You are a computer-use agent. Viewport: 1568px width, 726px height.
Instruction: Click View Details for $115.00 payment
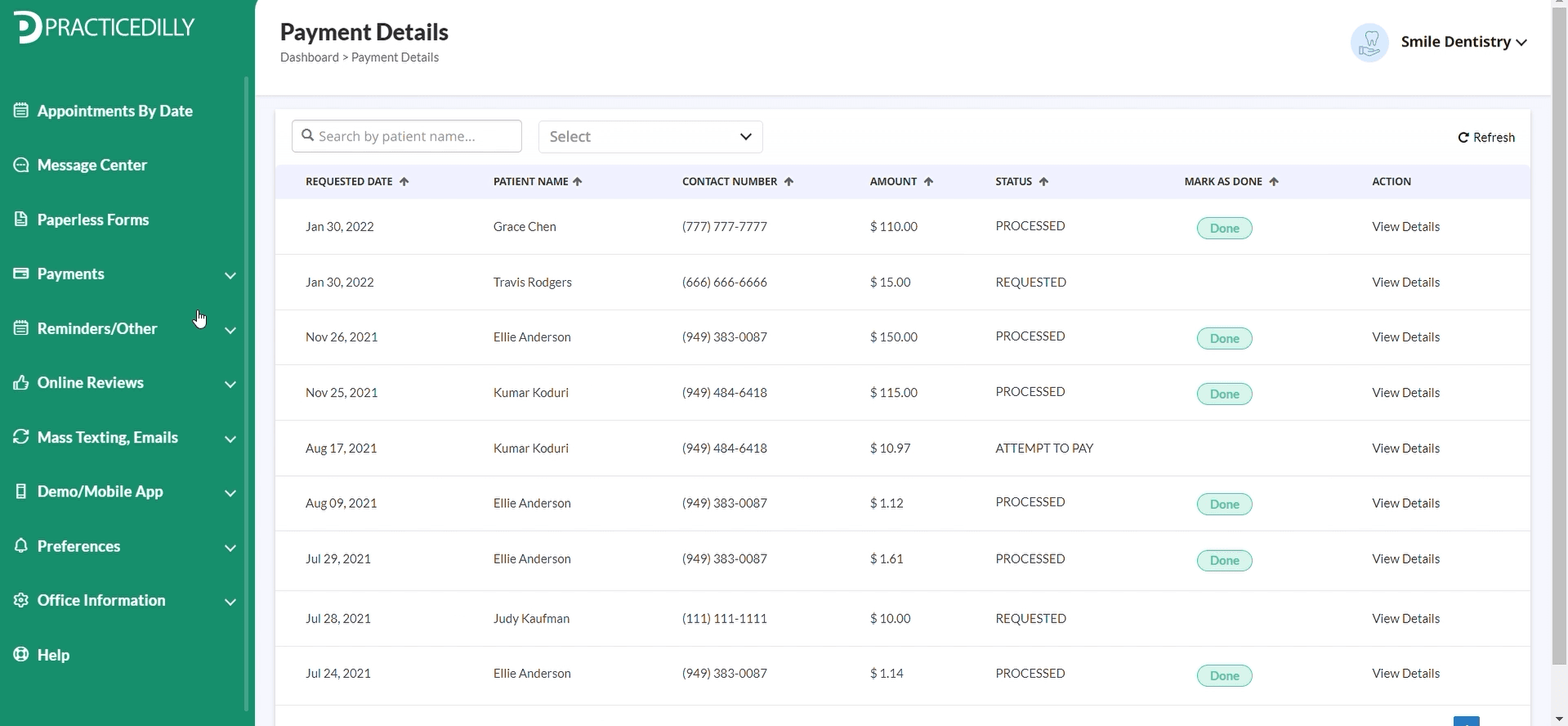click(x=1405, y=392)
